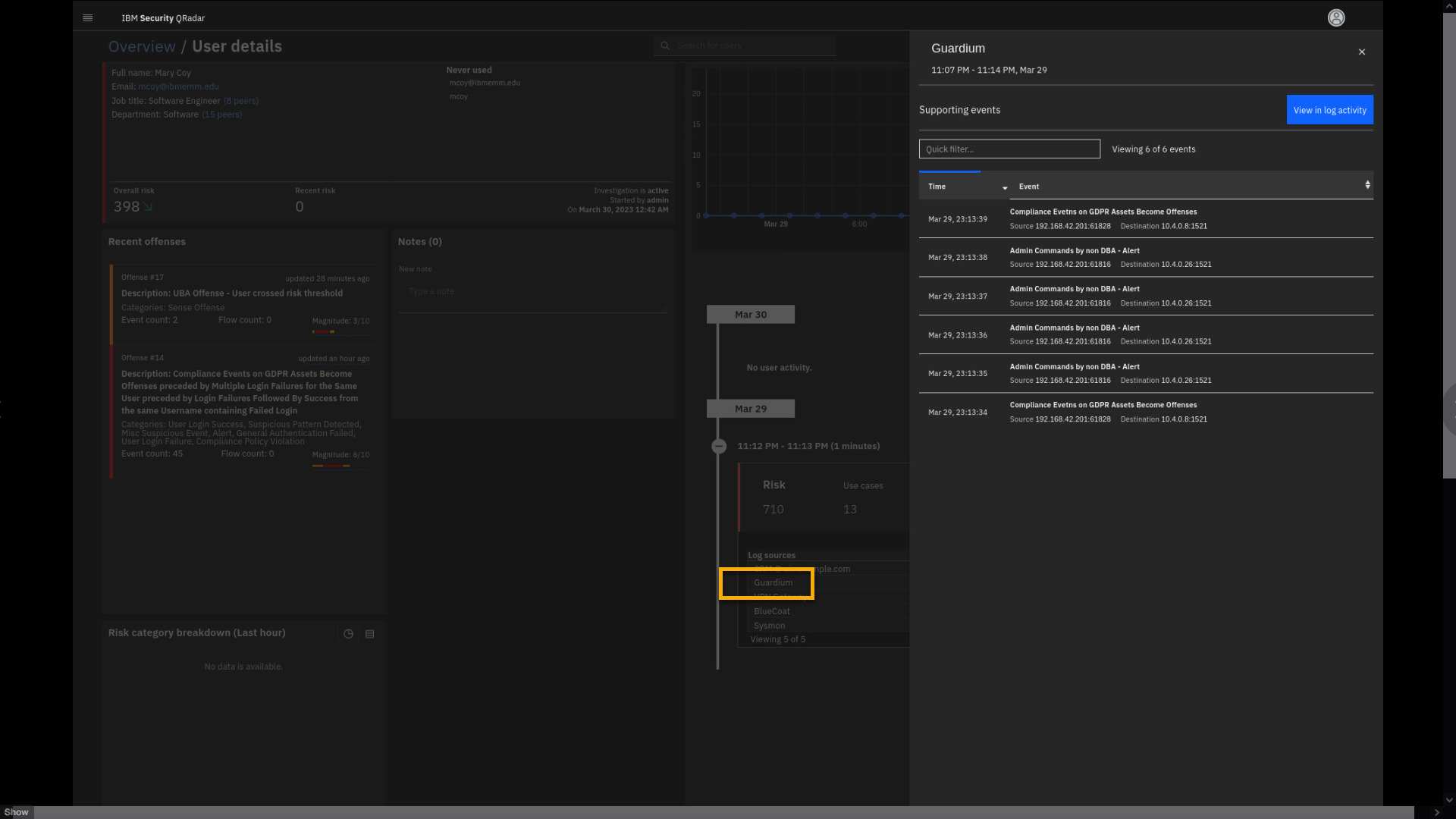Open the hamburger navigation menu
Screen dimensions: 1456x819
[87, 17]
